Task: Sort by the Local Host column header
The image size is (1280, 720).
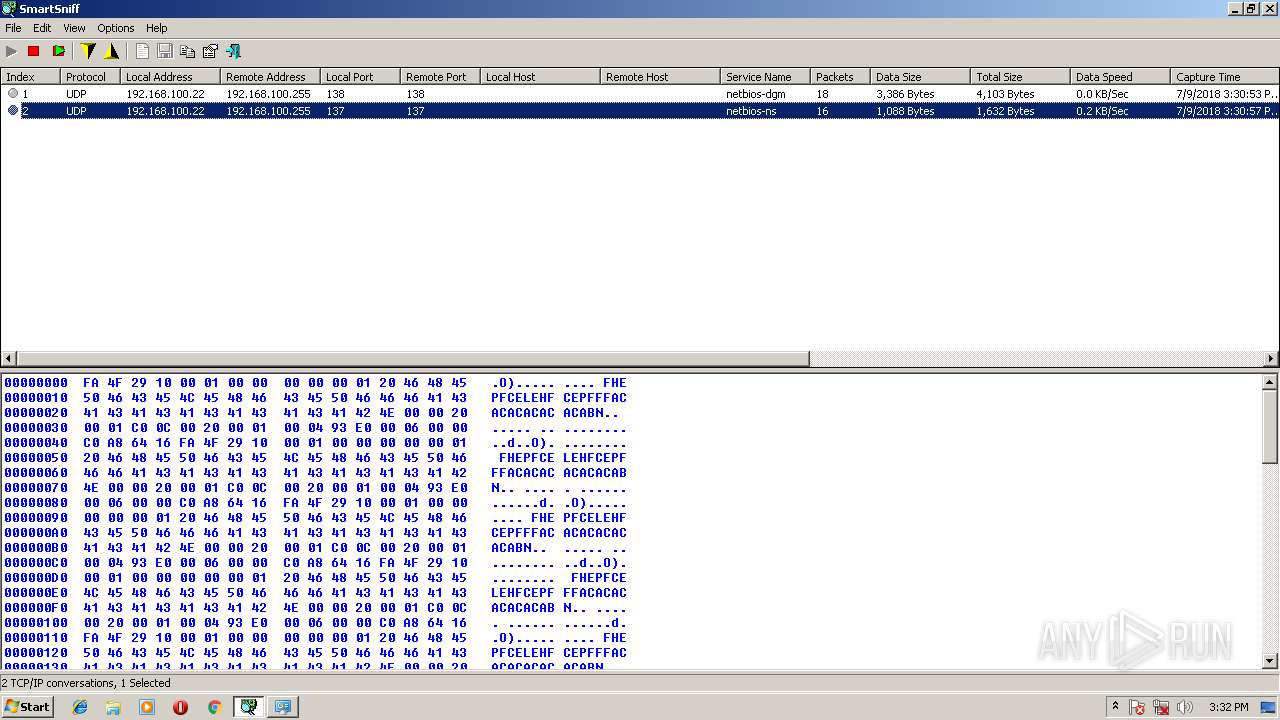Action: pyautogui.click(x=540, y=77)
